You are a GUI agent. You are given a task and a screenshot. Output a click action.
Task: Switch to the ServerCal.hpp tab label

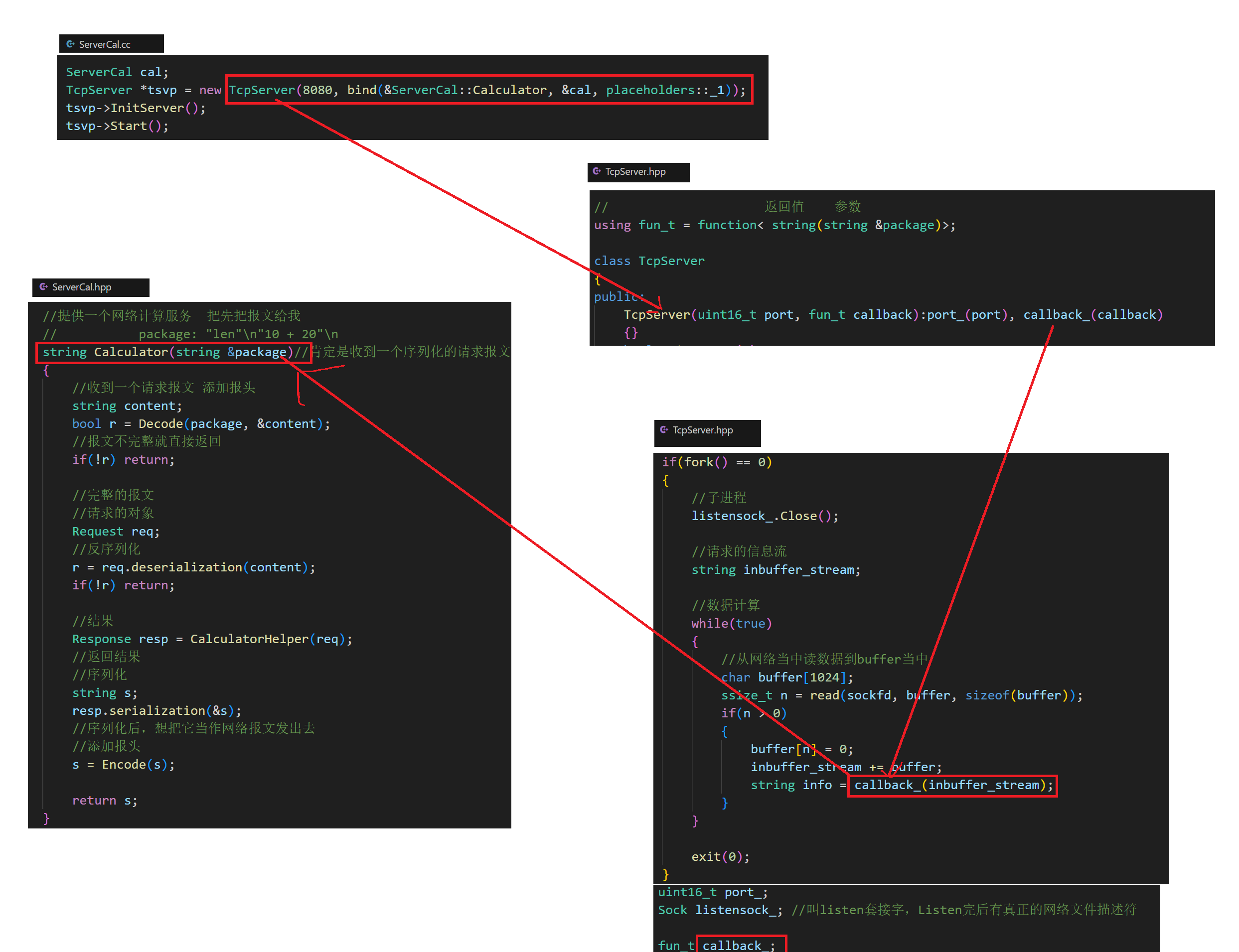pos(82,287)
